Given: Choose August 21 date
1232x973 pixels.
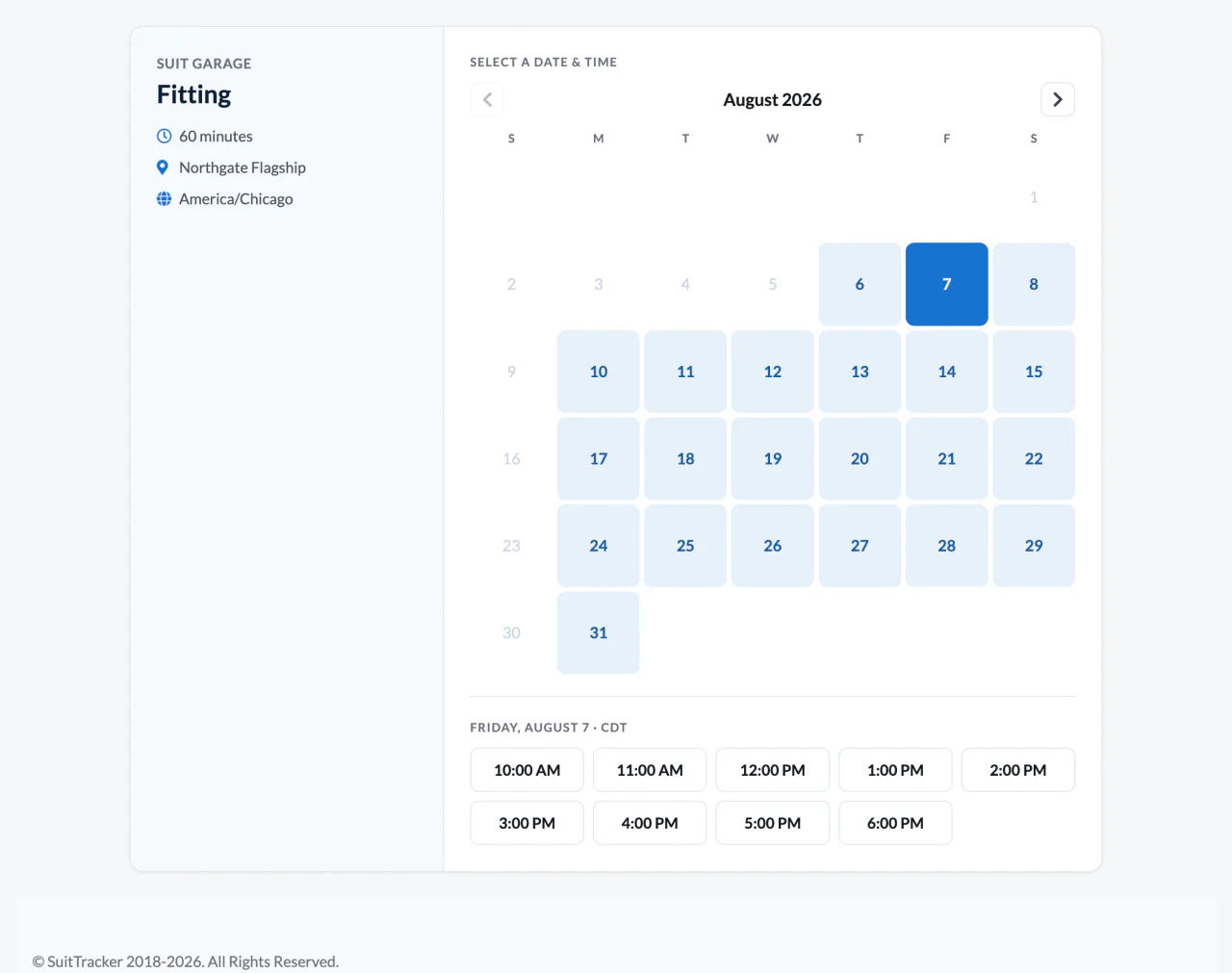Looking at the screenshot, I should [x=947, y=458].
